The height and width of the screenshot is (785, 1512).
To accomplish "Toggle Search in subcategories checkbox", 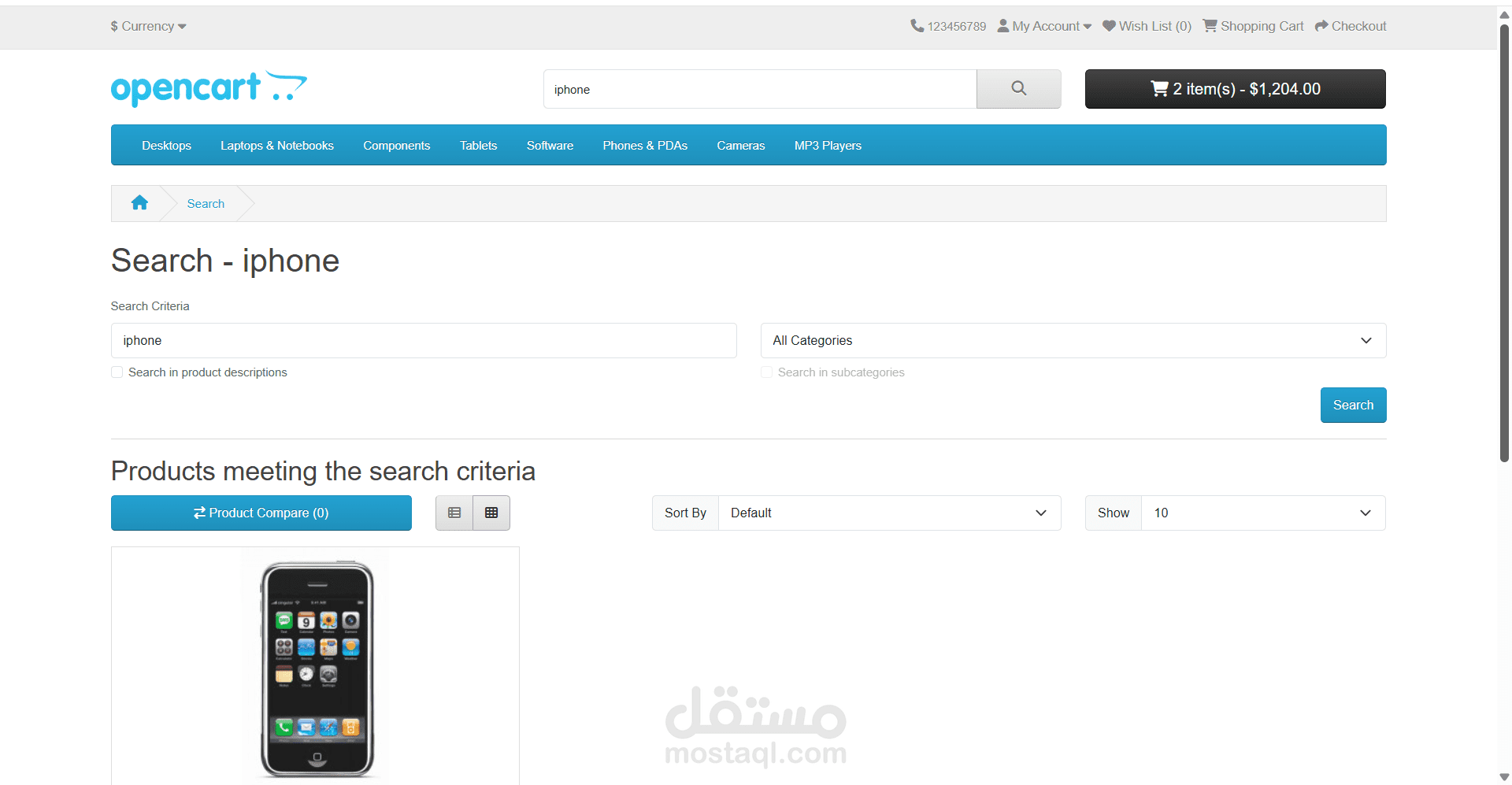I will (766, 372).
